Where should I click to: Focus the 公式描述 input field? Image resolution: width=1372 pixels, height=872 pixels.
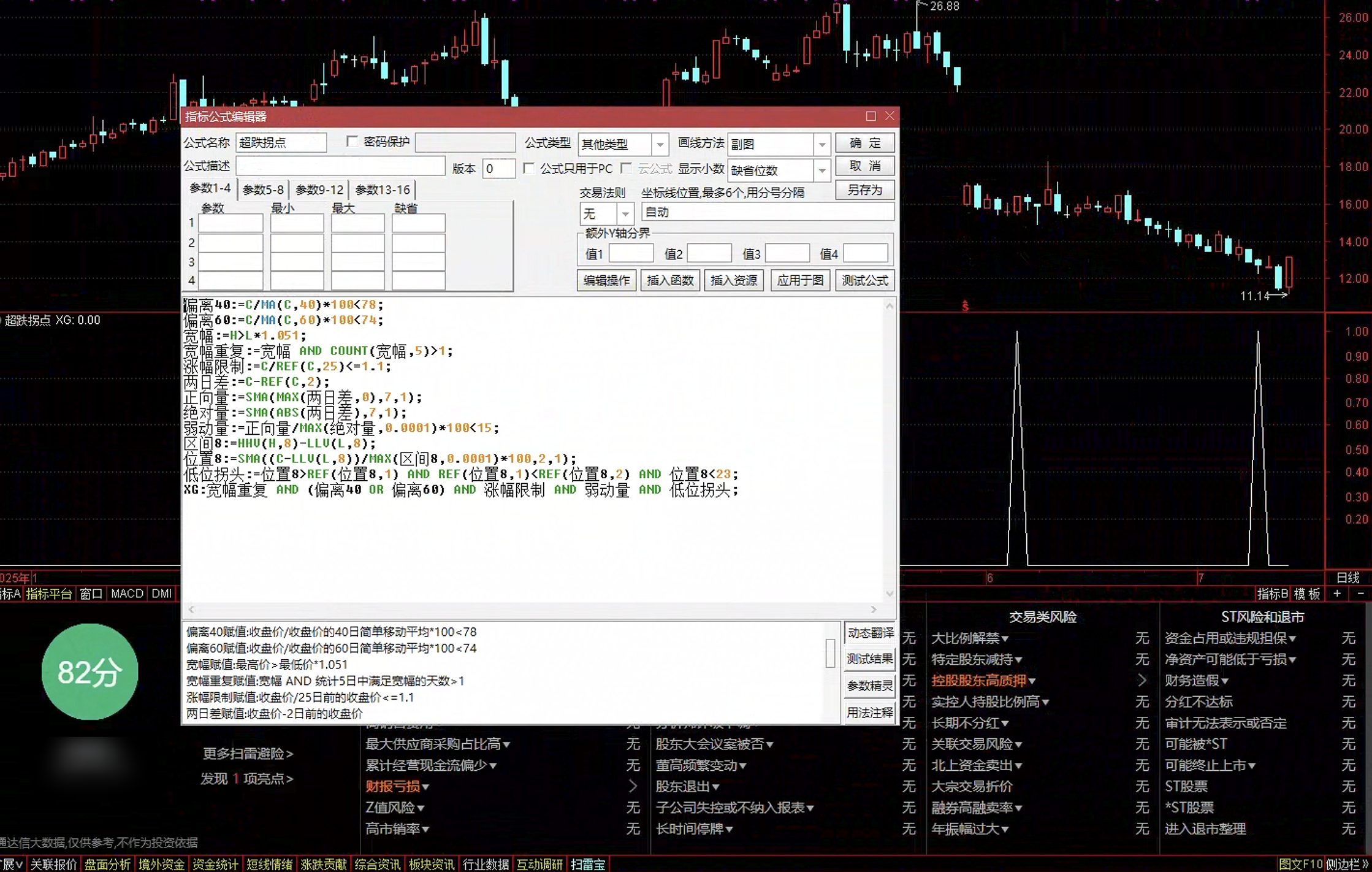click(x=341, y=166)
